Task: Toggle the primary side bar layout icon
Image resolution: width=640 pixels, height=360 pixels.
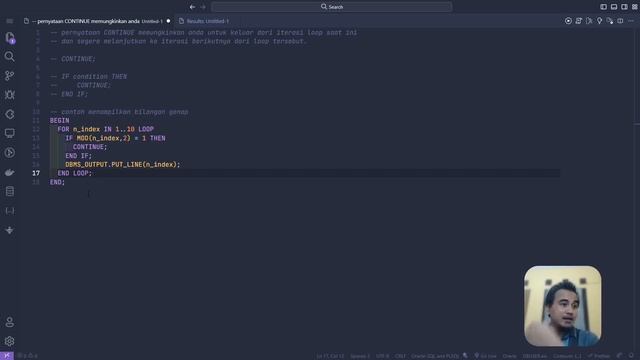Action: point(603,7)
